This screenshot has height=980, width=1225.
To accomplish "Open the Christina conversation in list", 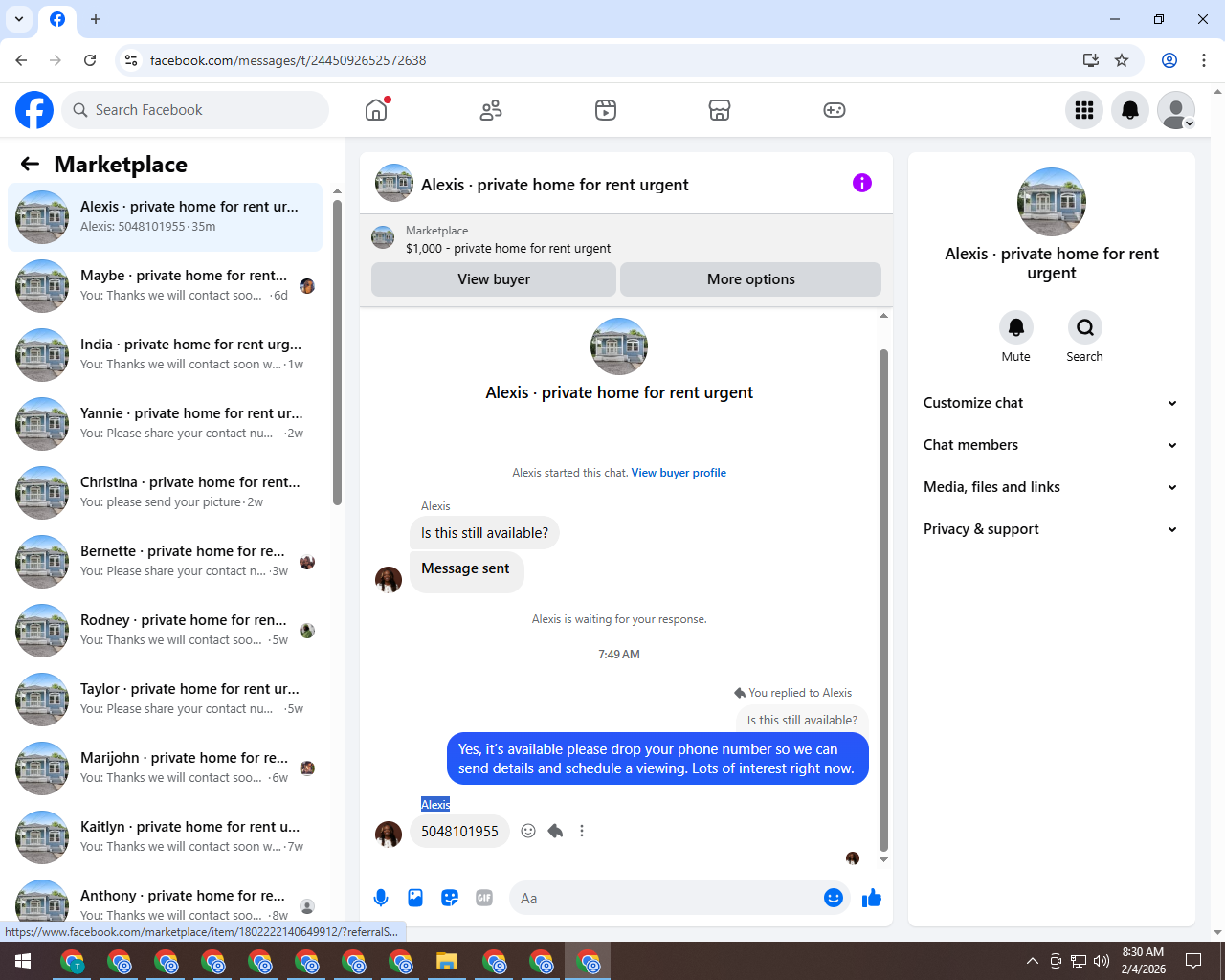I will 165,493.
